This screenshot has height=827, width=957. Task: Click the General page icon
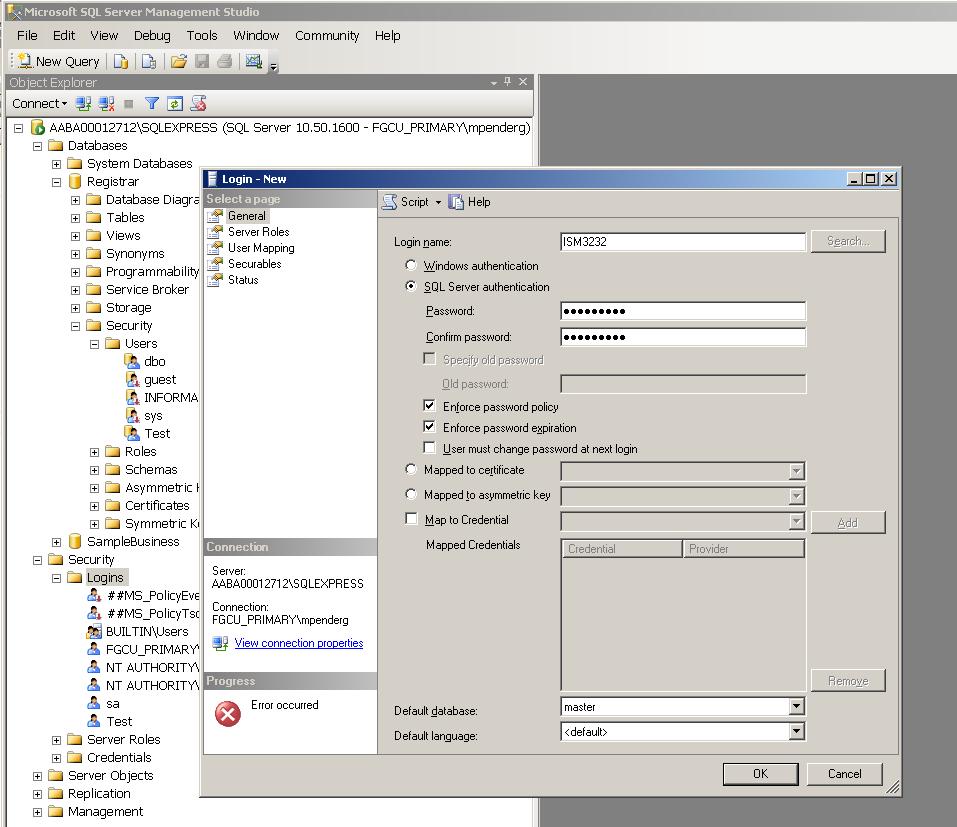tap(215, 216)
